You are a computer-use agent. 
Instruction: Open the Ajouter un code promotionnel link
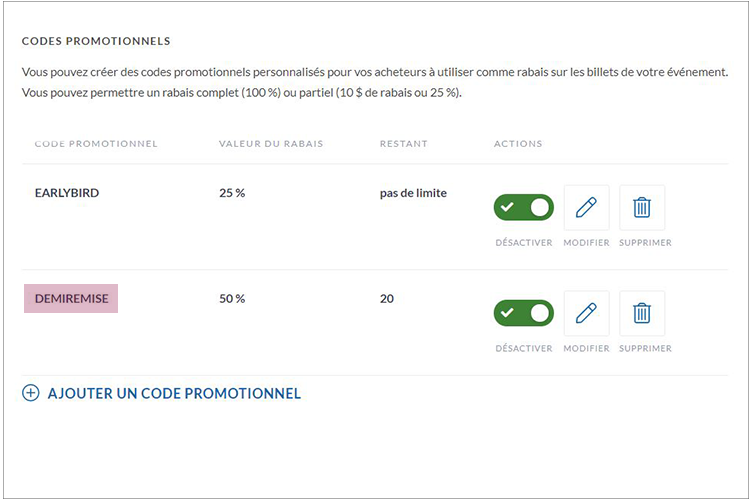(174, 393)
